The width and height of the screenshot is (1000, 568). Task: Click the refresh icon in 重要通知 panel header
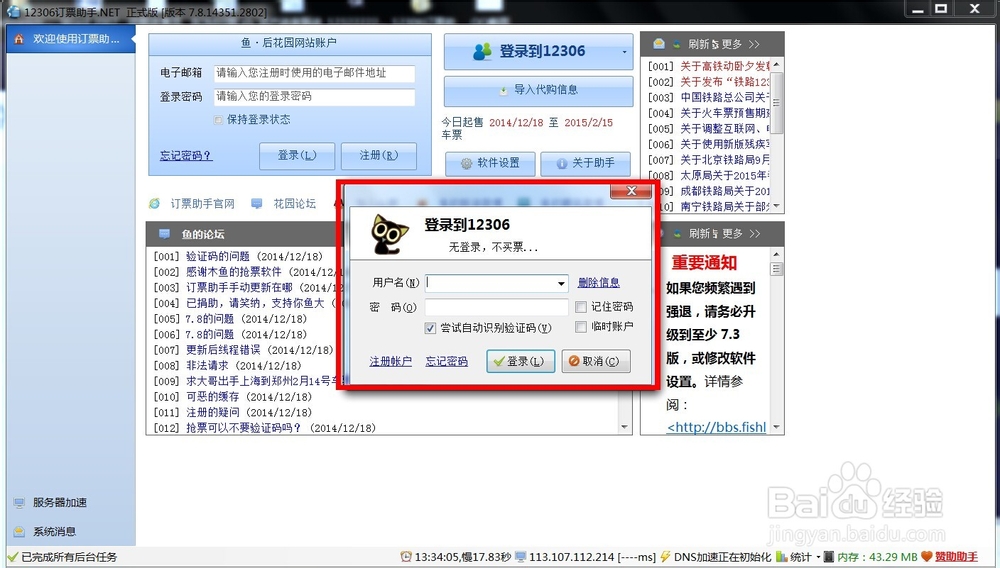click(677, 233)
